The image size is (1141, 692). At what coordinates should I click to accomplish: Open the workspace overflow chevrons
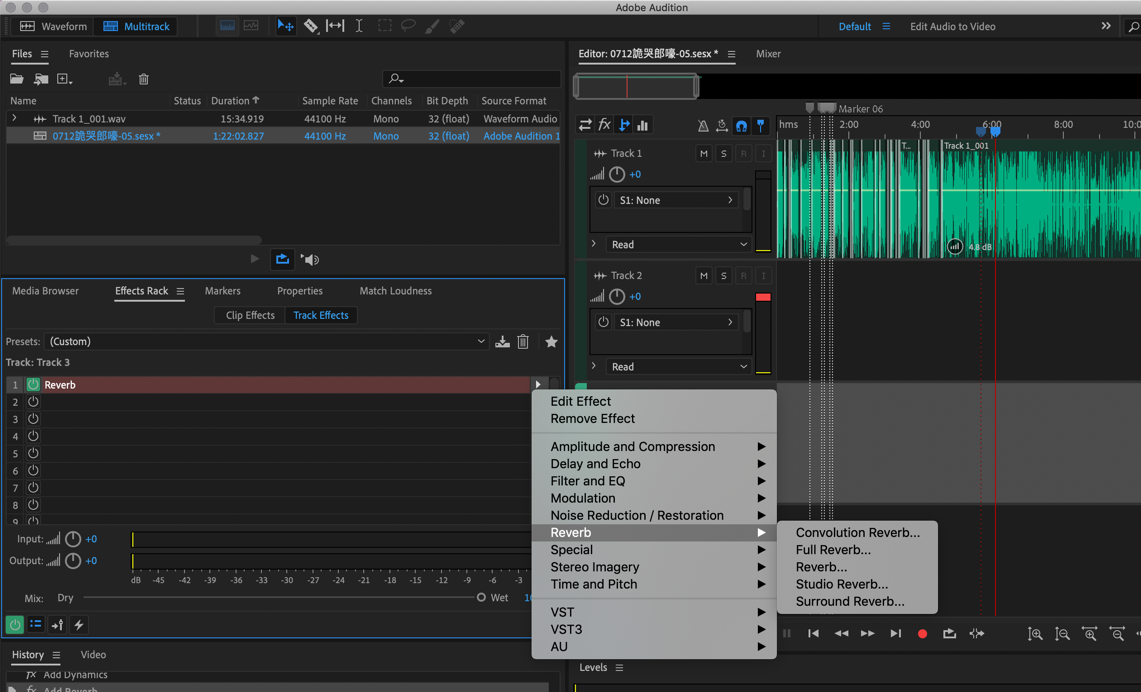coord(1105,26)
